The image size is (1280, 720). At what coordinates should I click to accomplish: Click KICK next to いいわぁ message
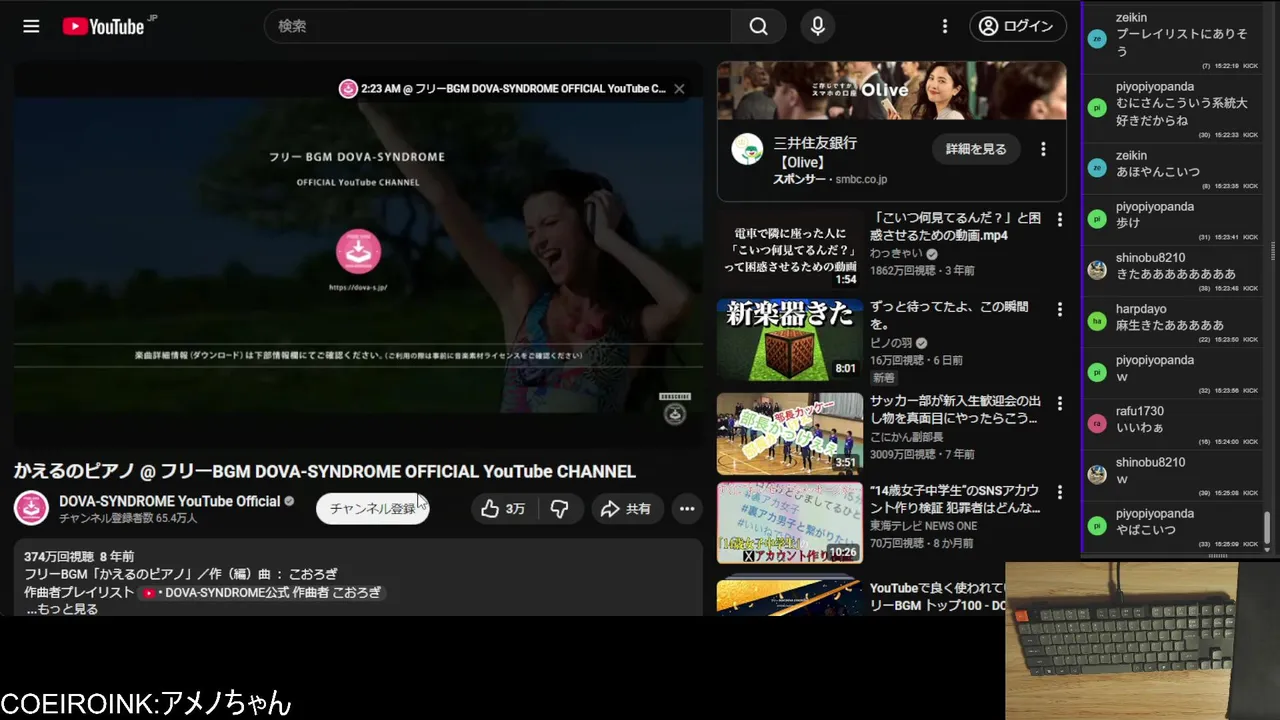(1250, 441)
